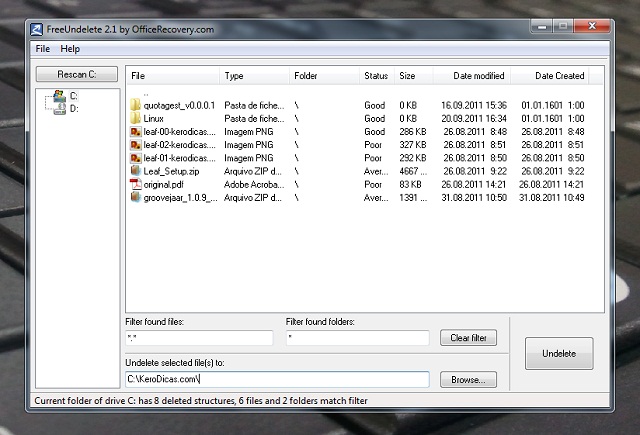Click the Leaf_Setup.zip archive icon

(x=136, y=171)
